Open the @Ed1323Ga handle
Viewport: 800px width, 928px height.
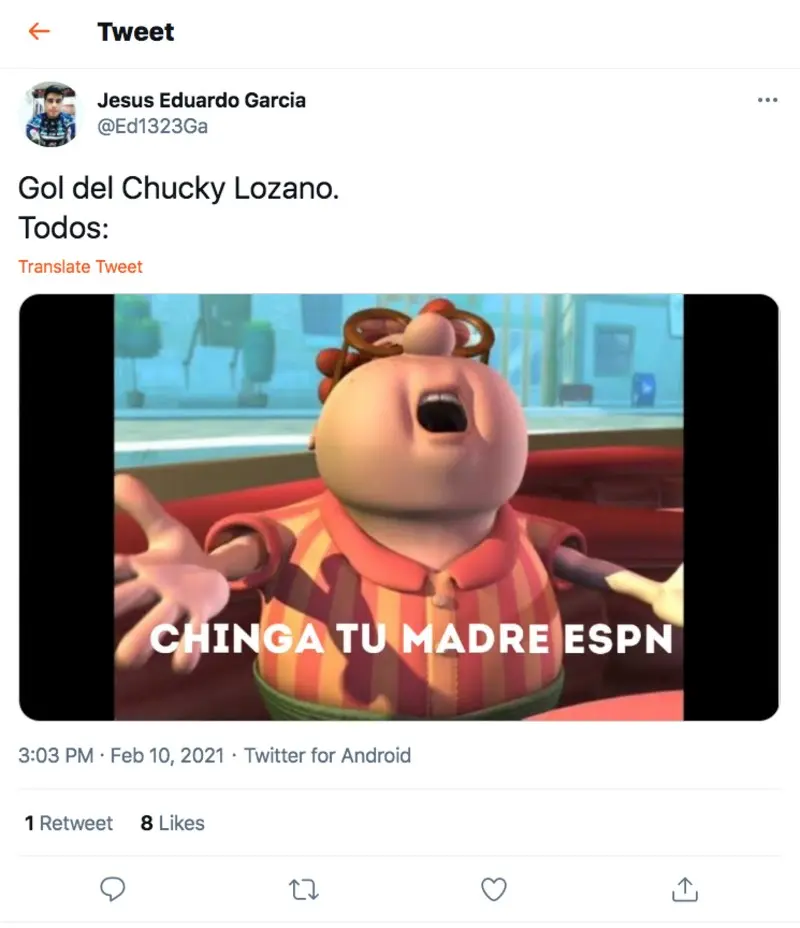pos(152,127)
